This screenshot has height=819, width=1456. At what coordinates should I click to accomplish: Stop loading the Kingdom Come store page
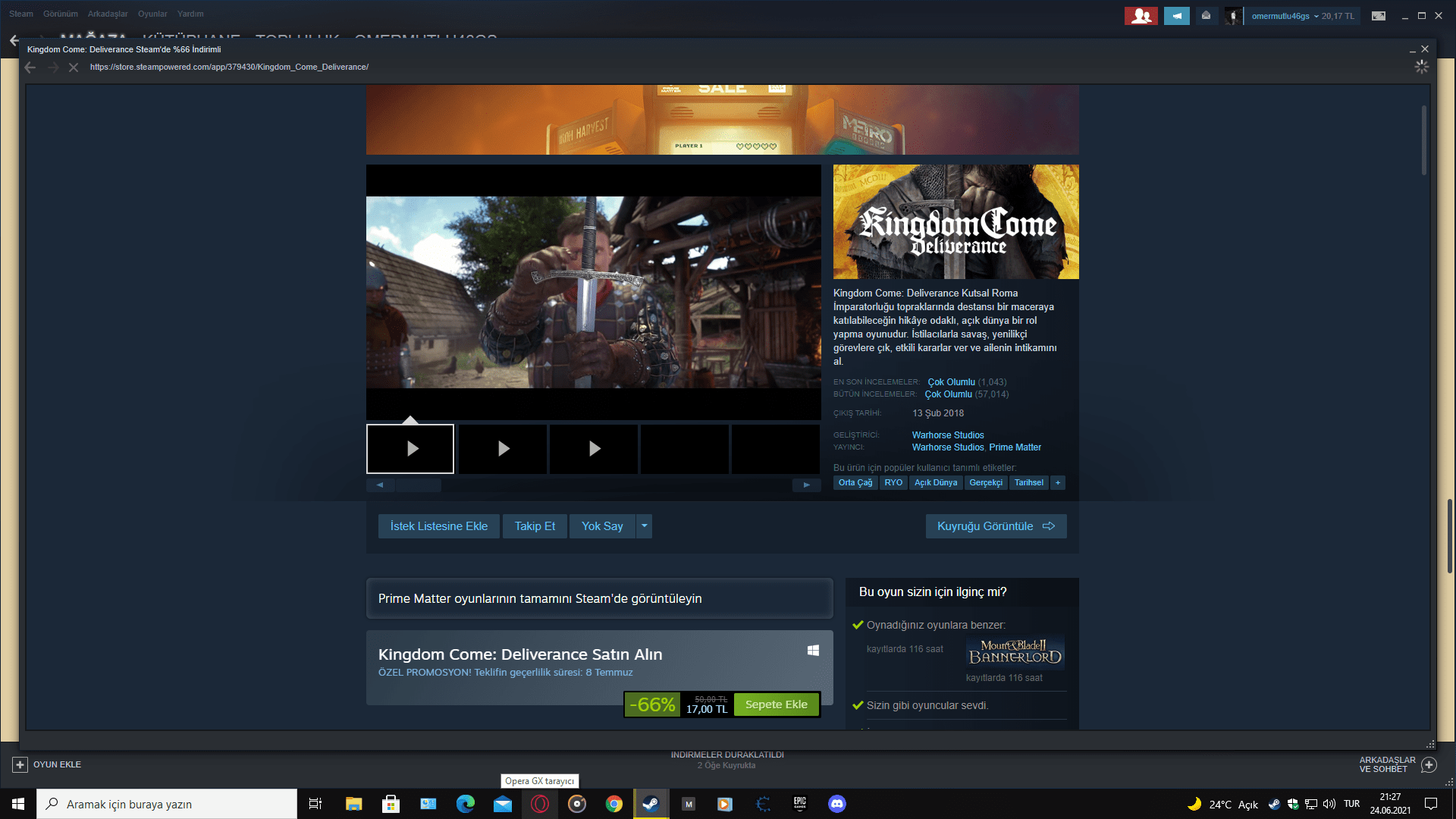[x=74, y=67]
